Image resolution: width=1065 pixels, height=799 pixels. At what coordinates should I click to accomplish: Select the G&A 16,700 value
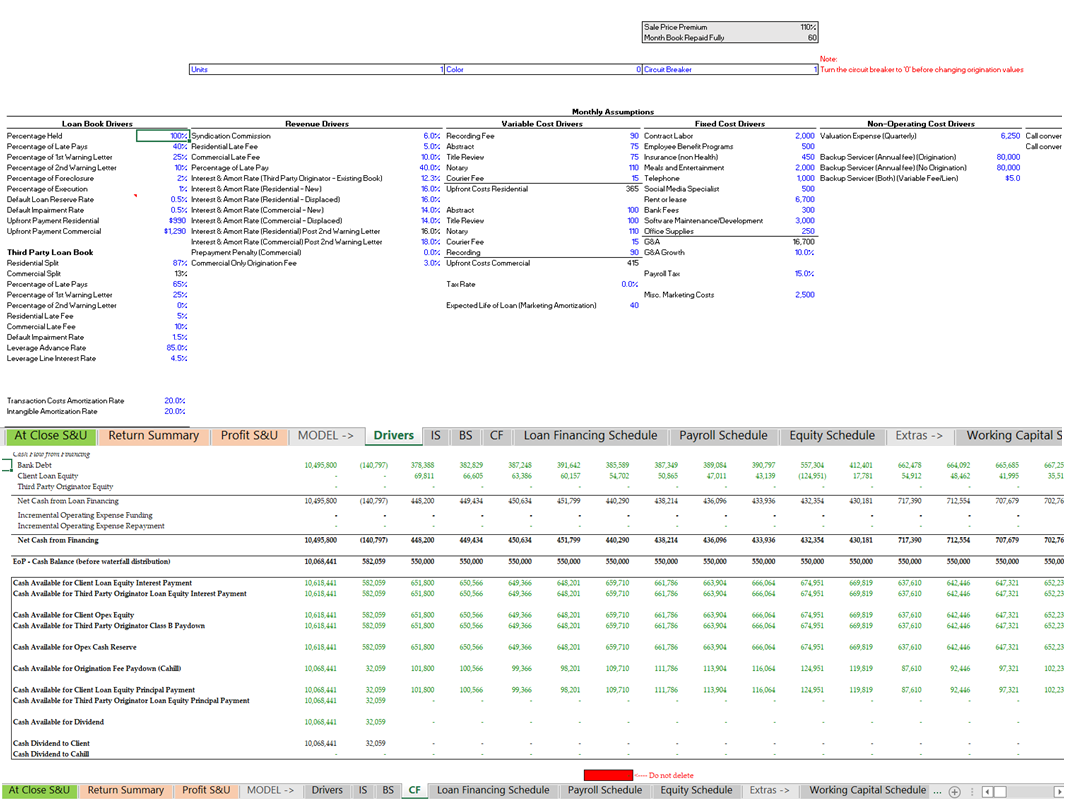pyautogui.click(x=804, y=242)
